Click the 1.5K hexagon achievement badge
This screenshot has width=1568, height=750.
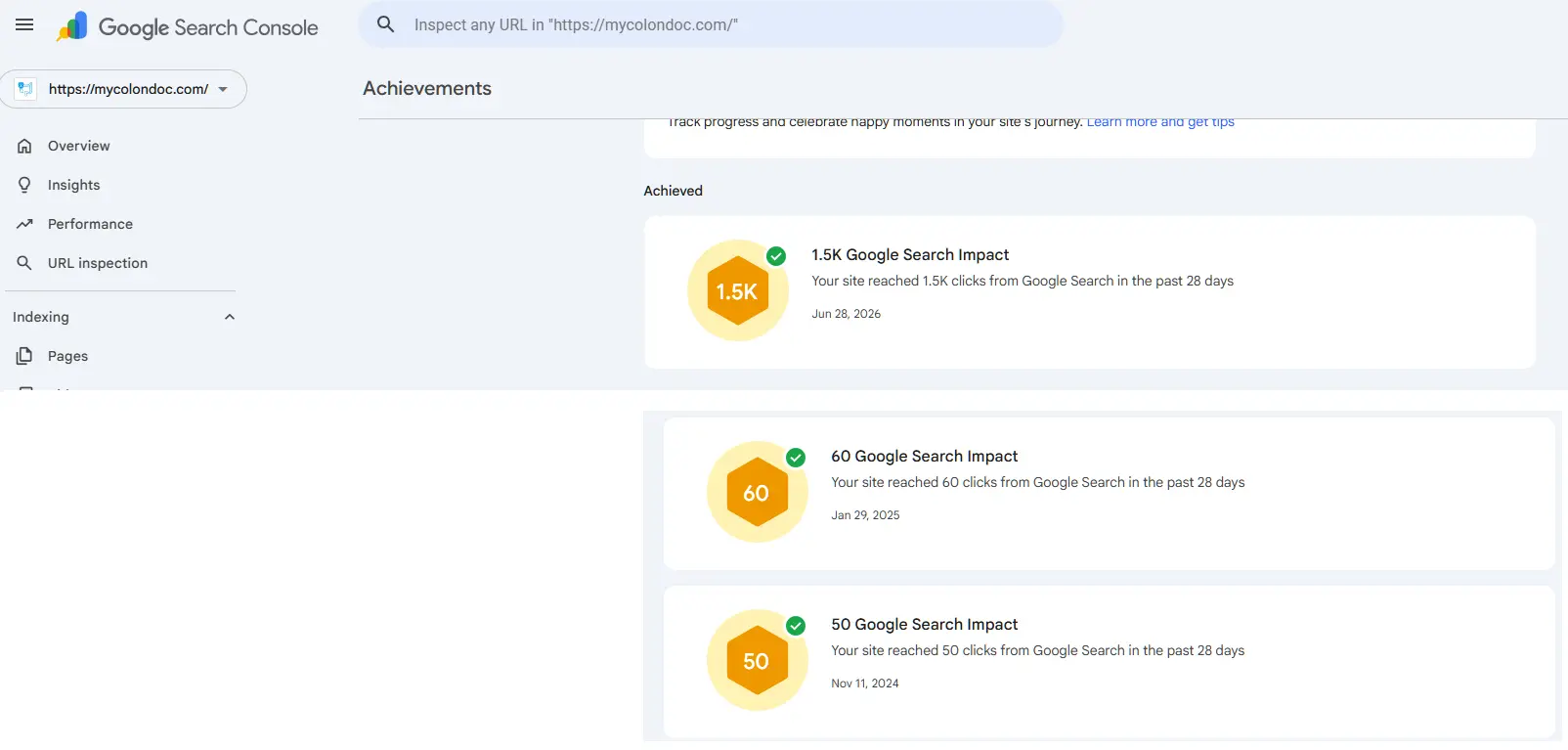tap(738, 291)
